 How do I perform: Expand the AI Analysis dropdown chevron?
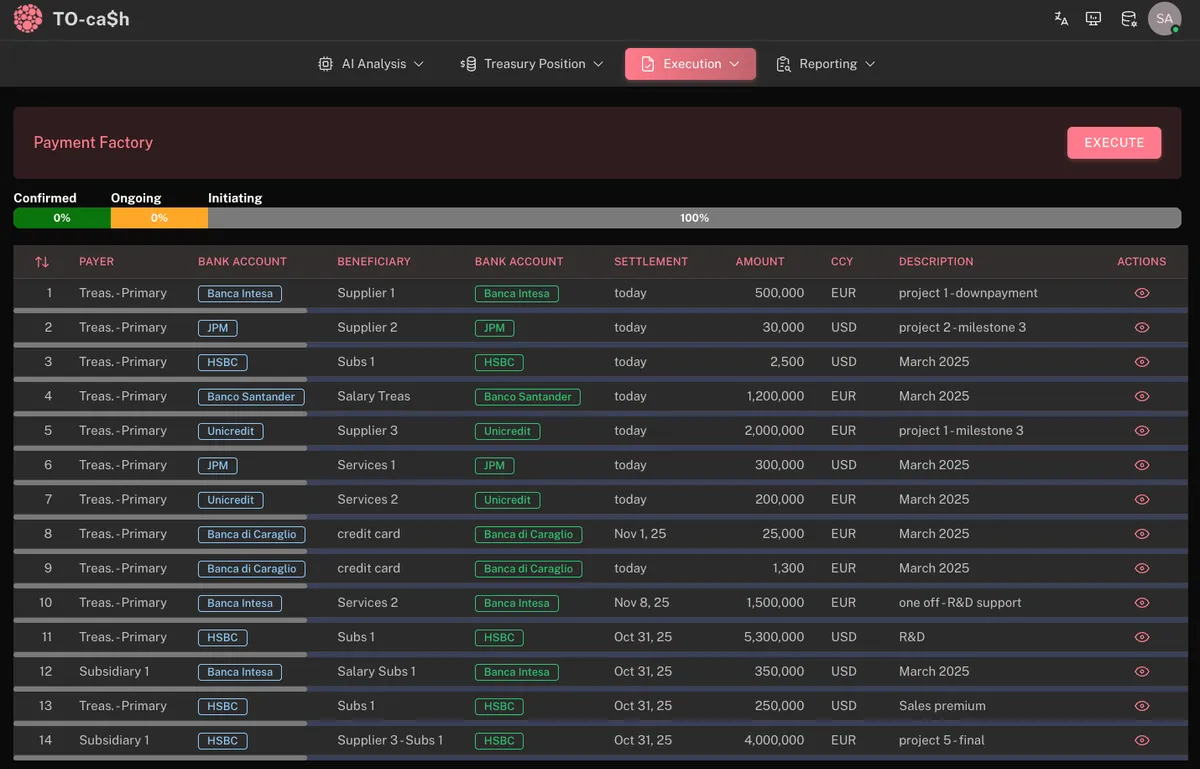pos(419,64)
